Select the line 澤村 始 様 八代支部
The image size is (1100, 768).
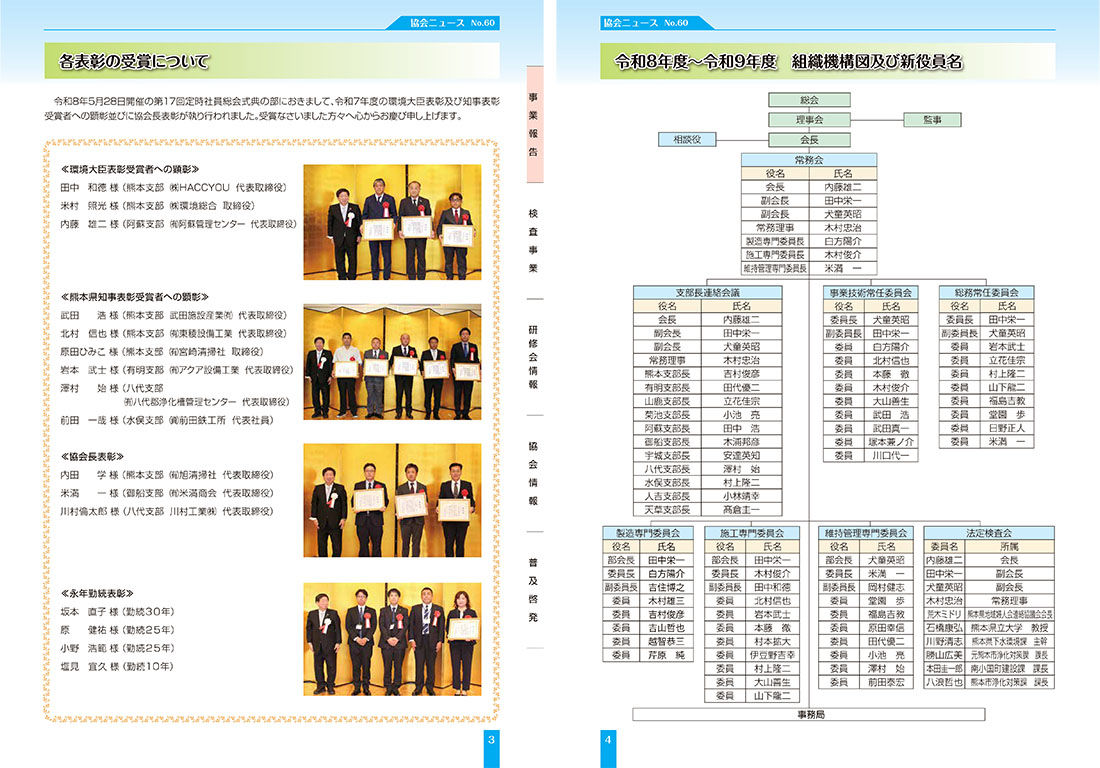point(175,395)
